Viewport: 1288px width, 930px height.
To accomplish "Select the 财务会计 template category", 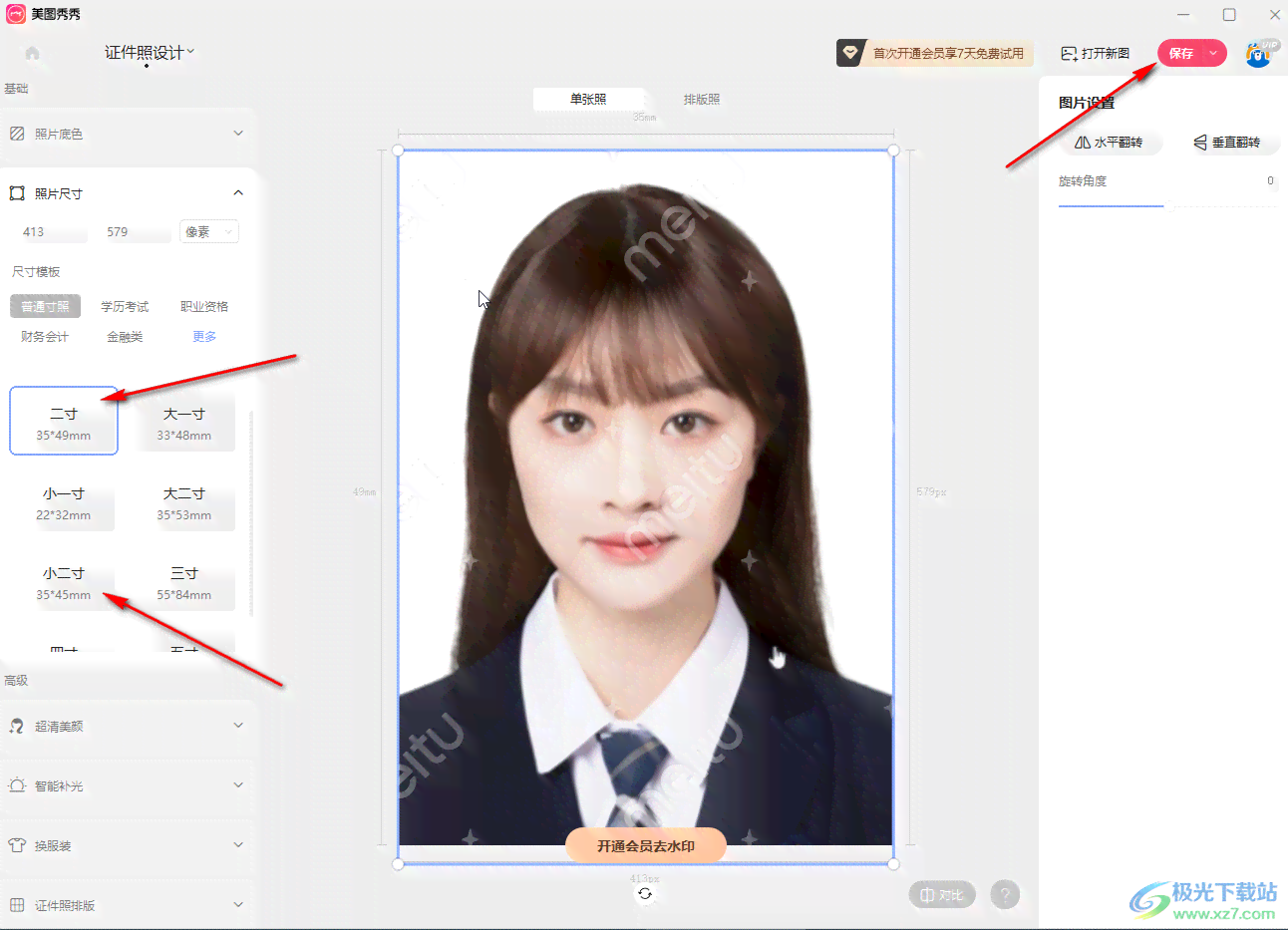I will point(45,337).
